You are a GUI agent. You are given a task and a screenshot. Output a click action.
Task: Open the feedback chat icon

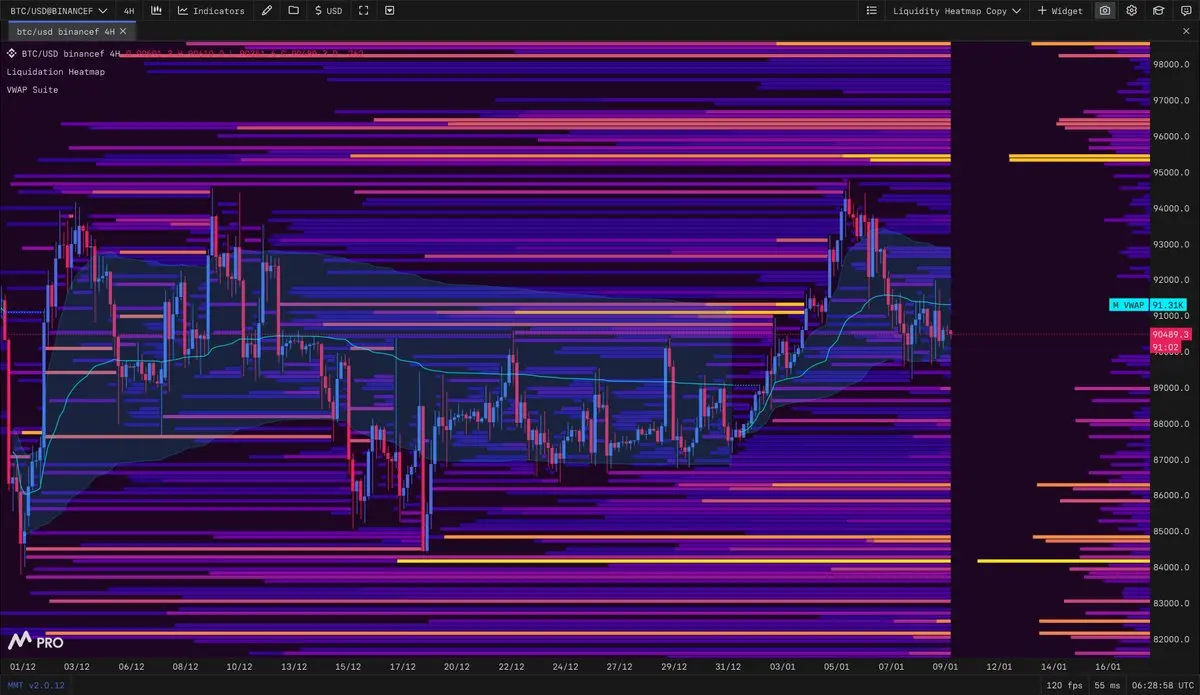(1184, 10)
